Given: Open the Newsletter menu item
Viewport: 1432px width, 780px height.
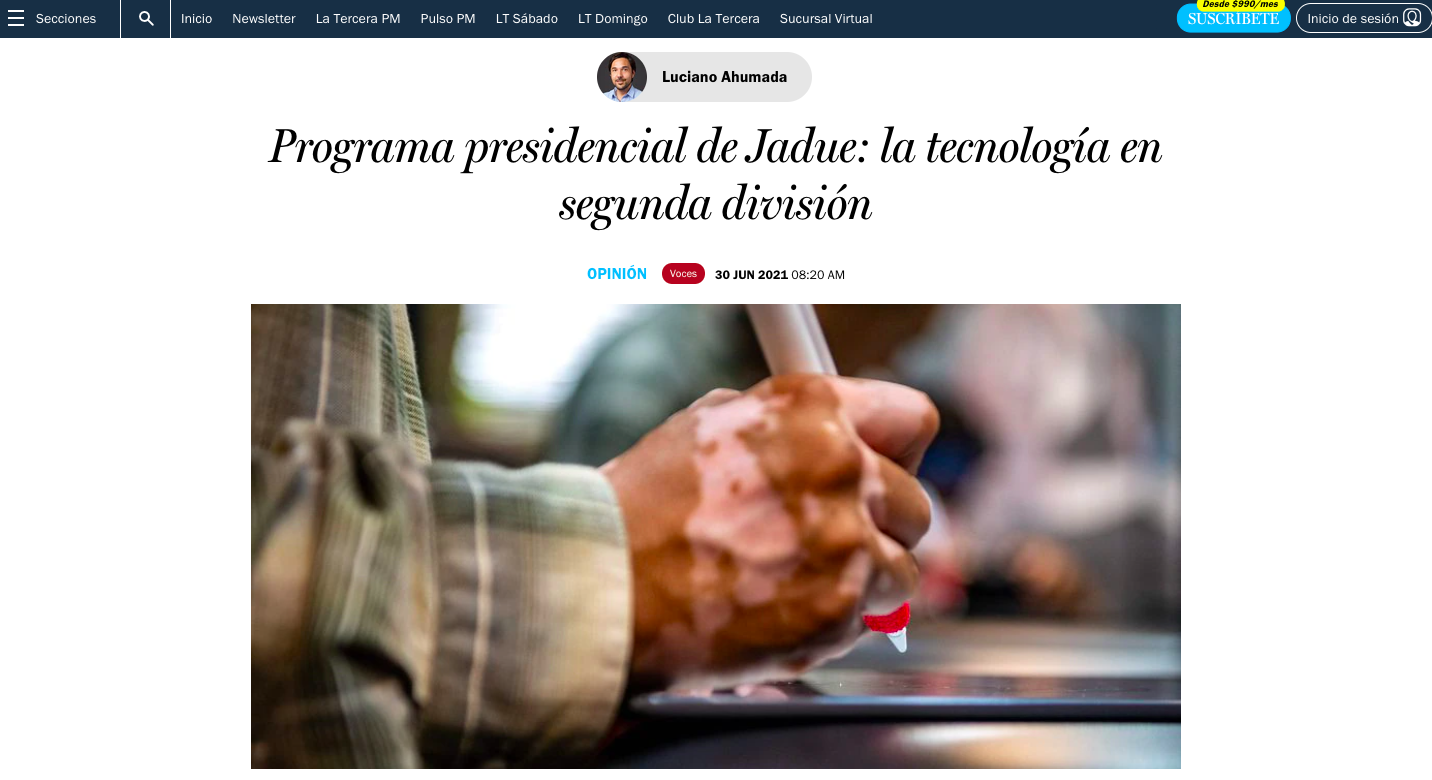Looking at the screenshot, I should [x=264, y=19].
